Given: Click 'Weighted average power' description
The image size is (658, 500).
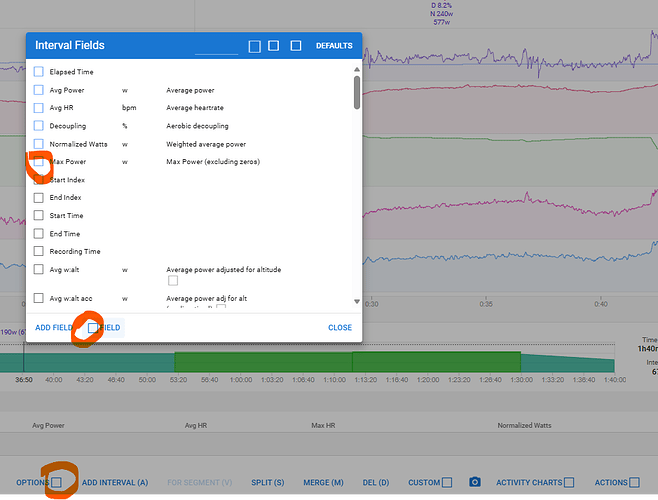Looking at the screenshot, I should [x=206, y=144].
